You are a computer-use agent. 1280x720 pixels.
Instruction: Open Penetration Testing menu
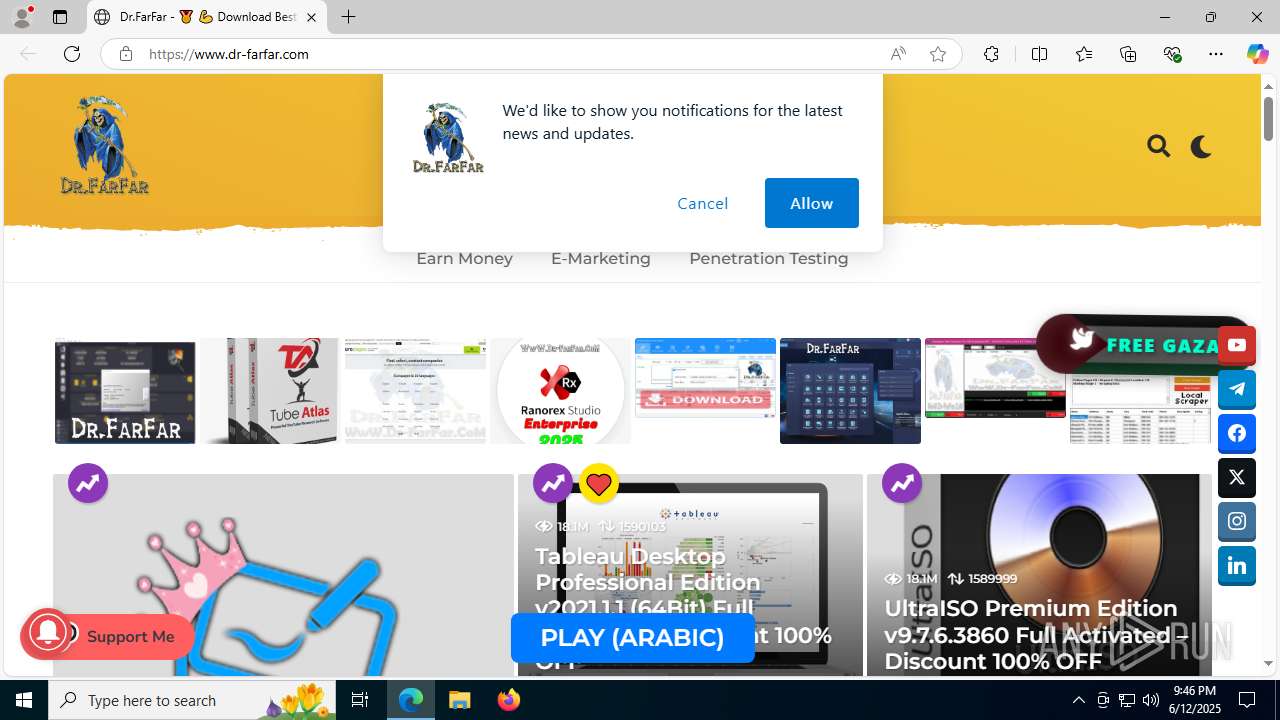point(768,258)
